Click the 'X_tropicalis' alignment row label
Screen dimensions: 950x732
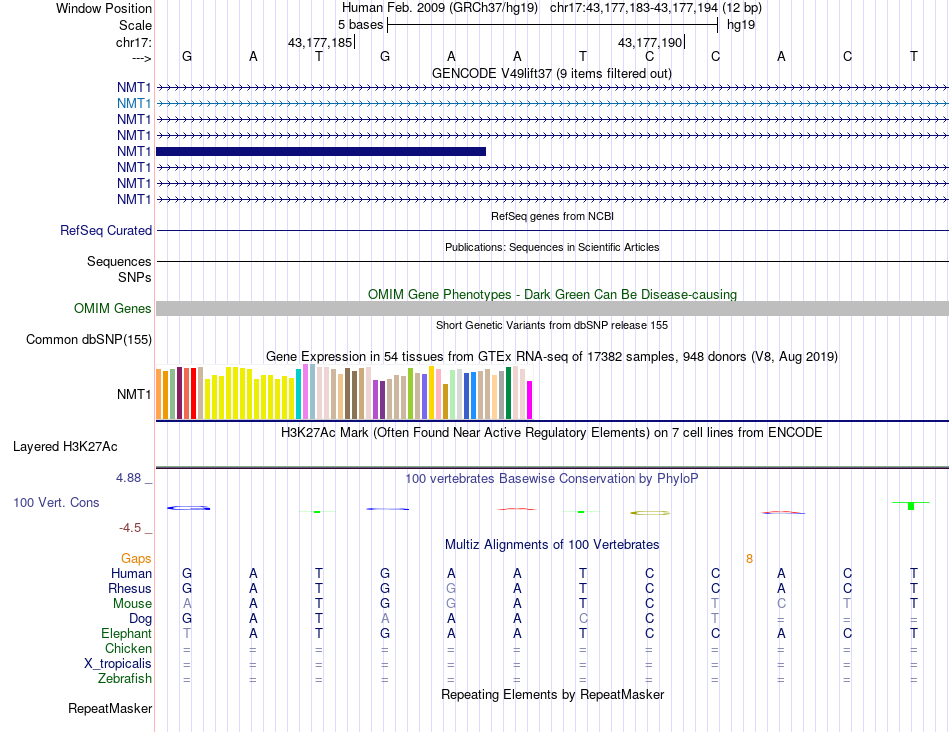click(x=118, y=664)
